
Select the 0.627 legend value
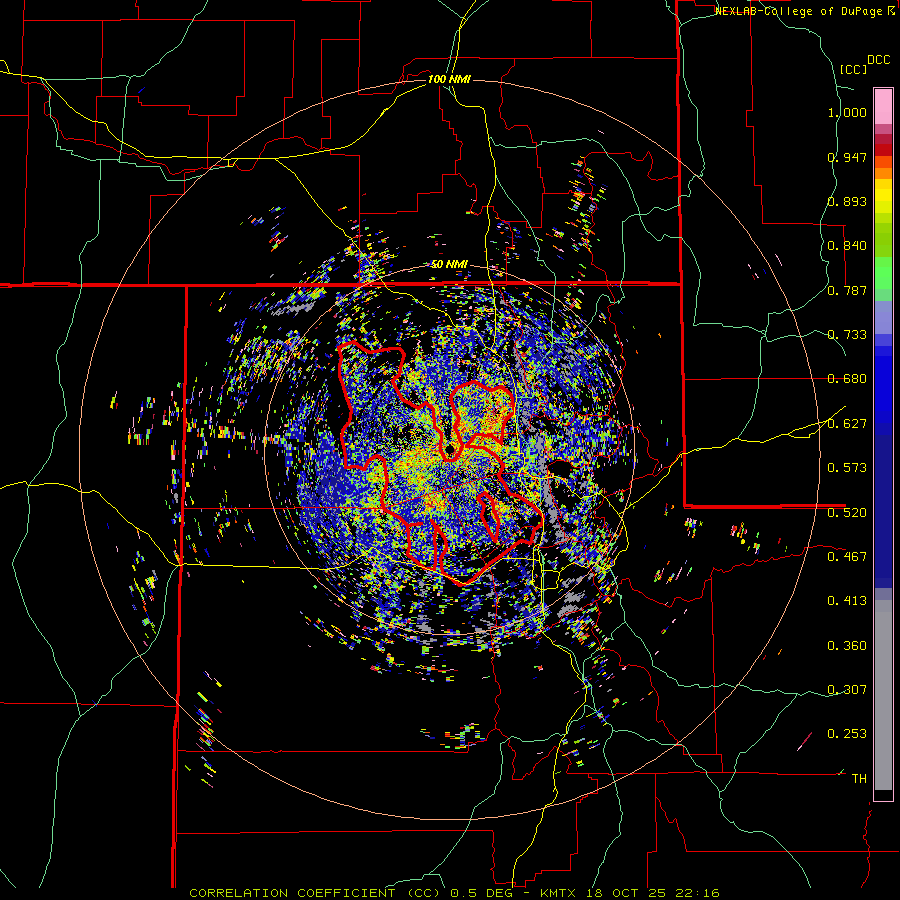coord(847,424)
